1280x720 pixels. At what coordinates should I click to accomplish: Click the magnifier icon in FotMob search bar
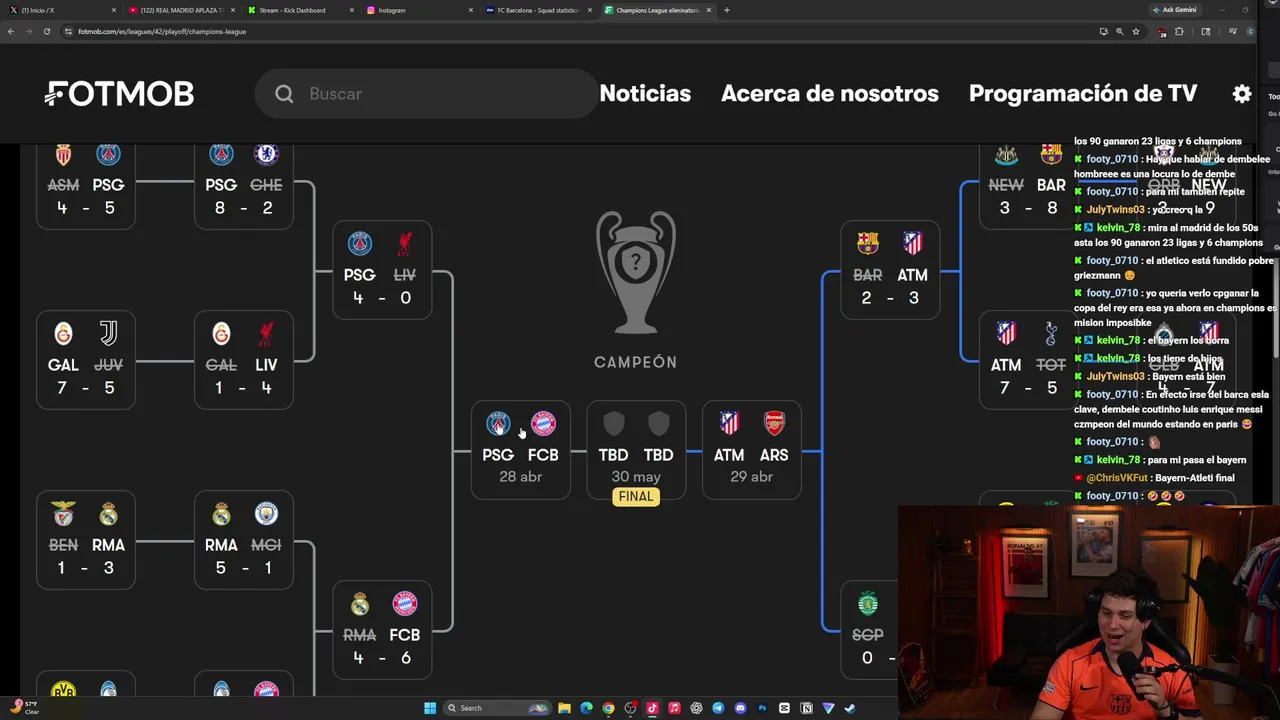284,93
